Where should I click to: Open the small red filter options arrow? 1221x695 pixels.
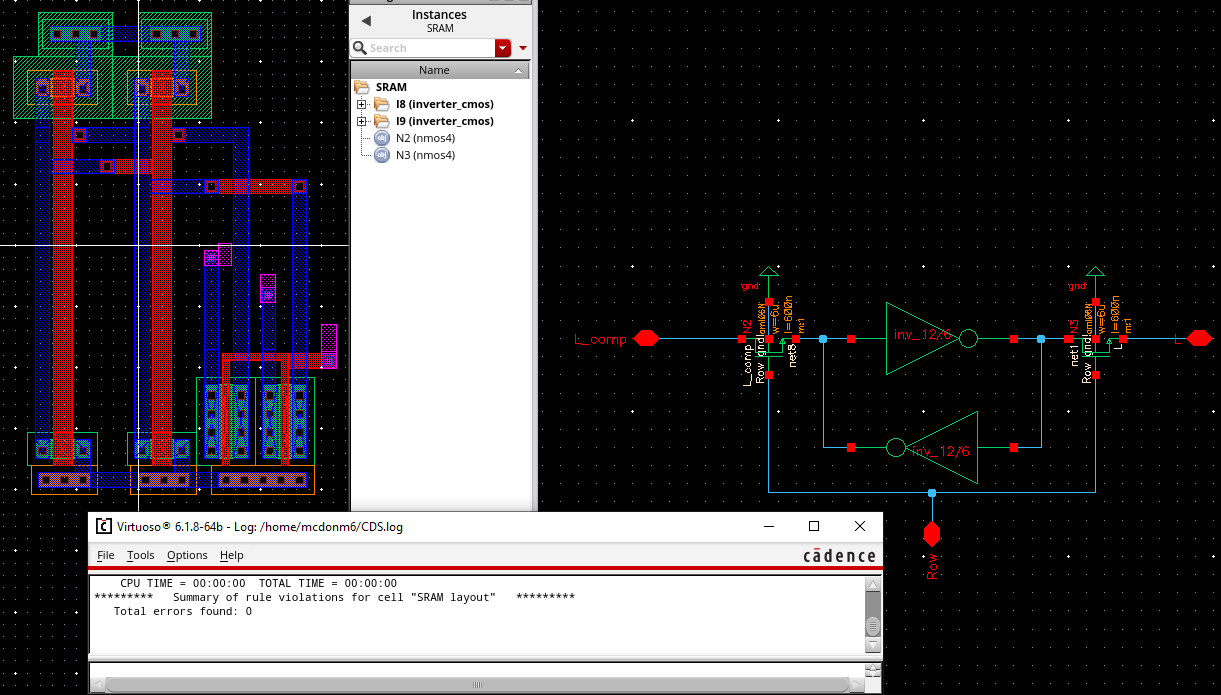(522, 48)
